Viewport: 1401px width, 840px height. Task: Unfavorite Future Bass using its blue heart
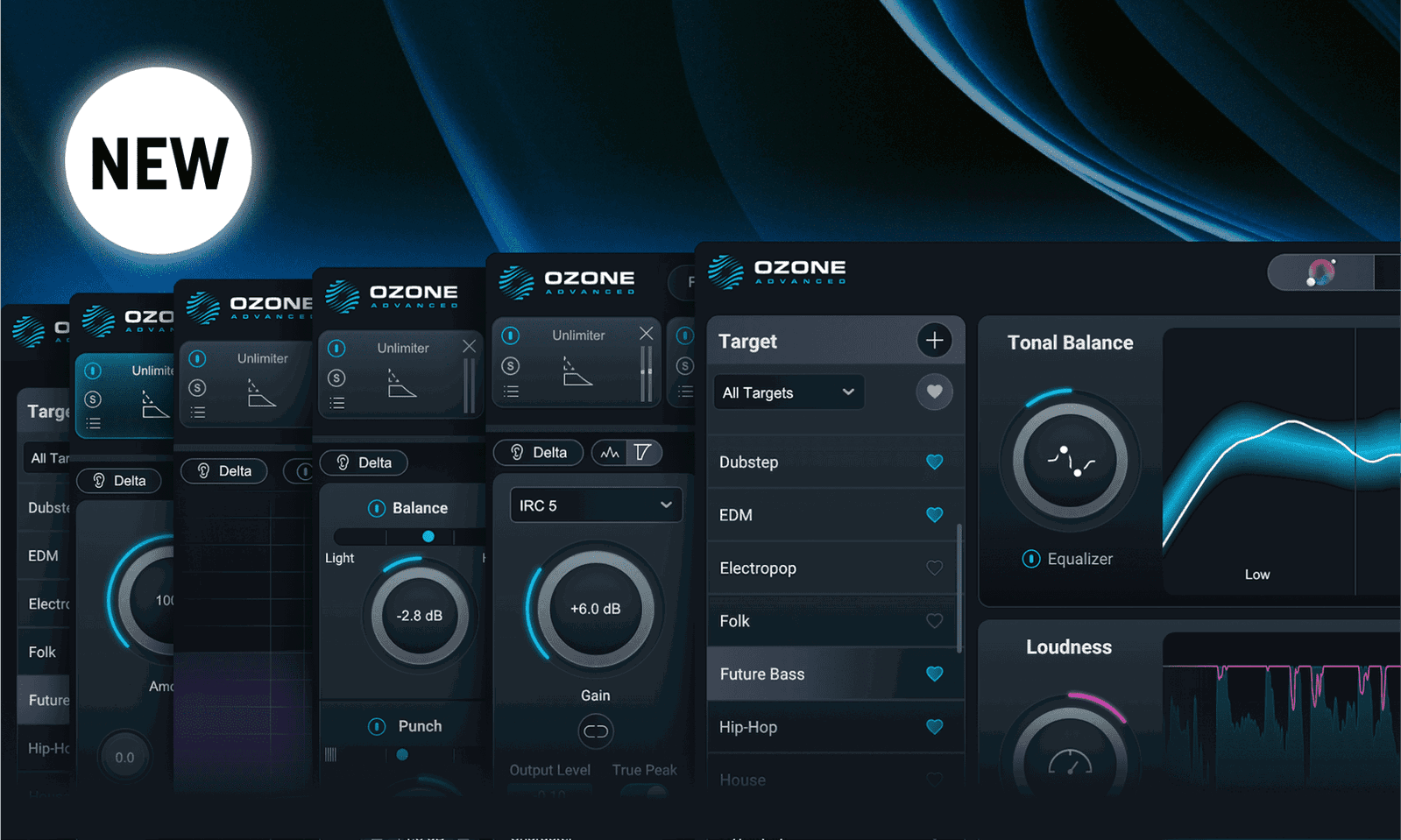pos(935,674)
